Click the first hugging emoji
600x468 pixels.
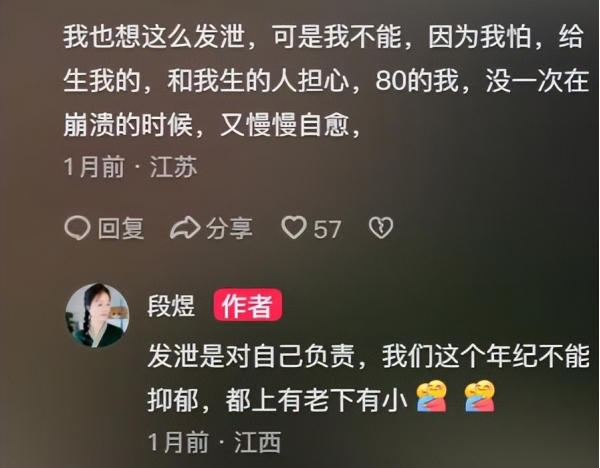coord(432,396)
